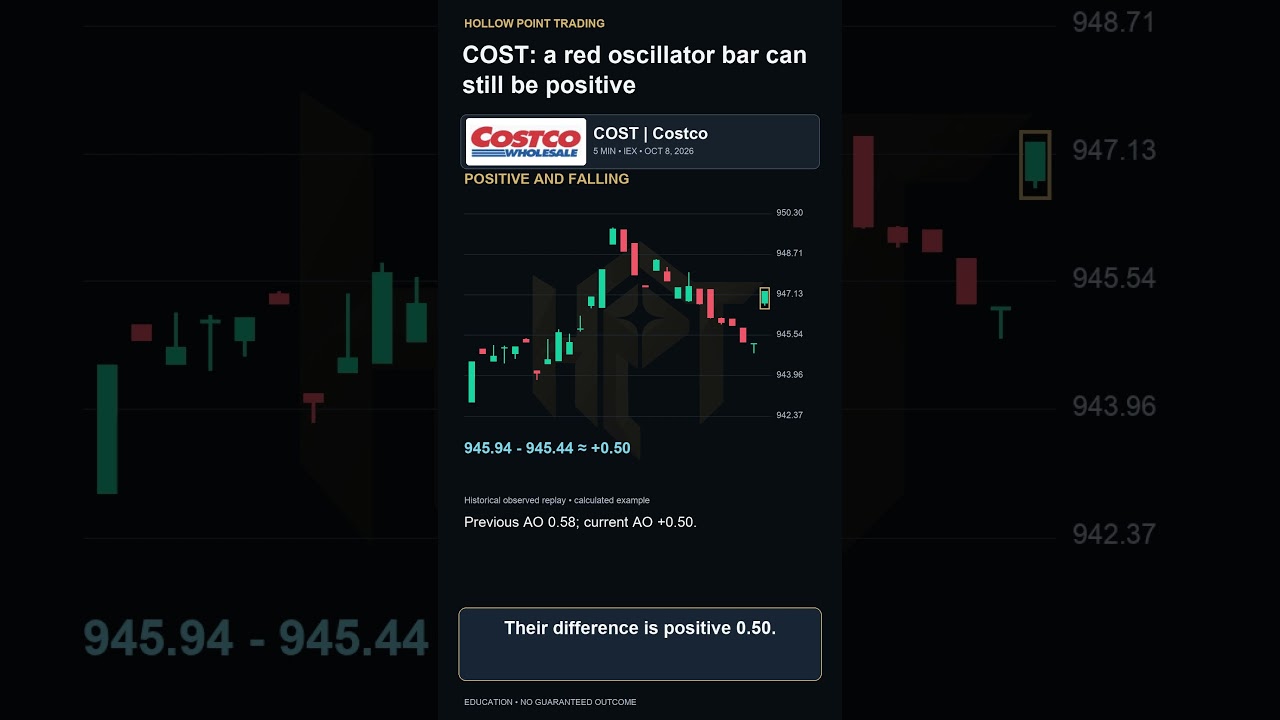Click the highlighted green candle in center chart
1280x720 pixels.
pyautogui.click(x=765, y=298)
